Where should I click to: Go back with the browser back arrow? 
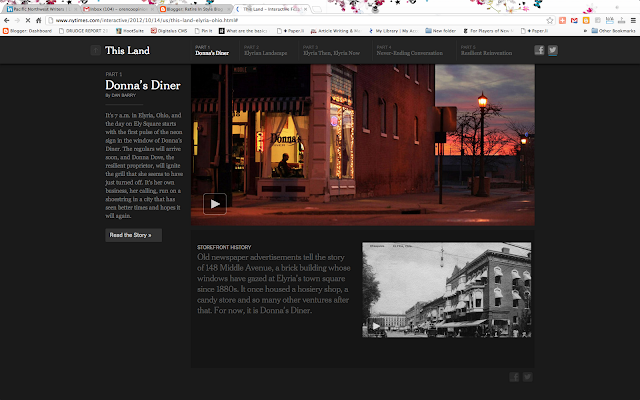(7, 20)
